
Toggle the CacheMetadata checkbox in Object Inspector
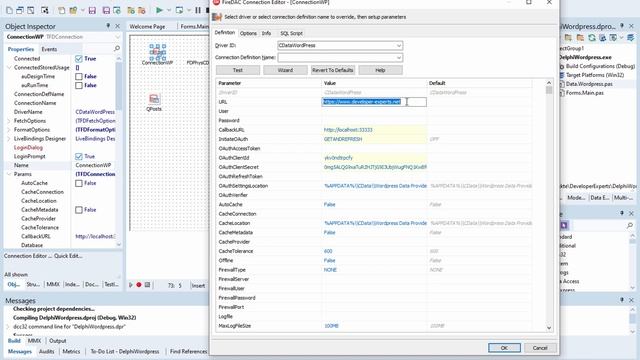click(79, 210)
